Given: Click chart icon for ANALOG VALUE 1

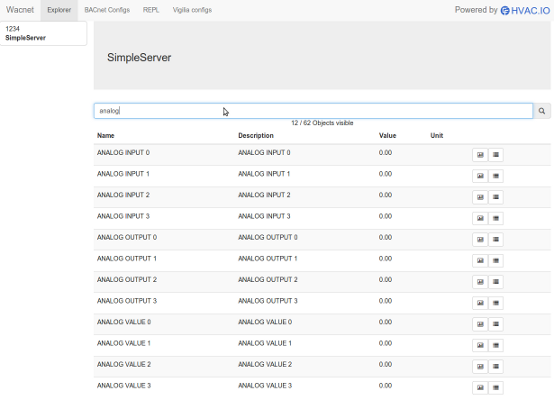Looking at the screenshot, I should click(x=480, y=345).
